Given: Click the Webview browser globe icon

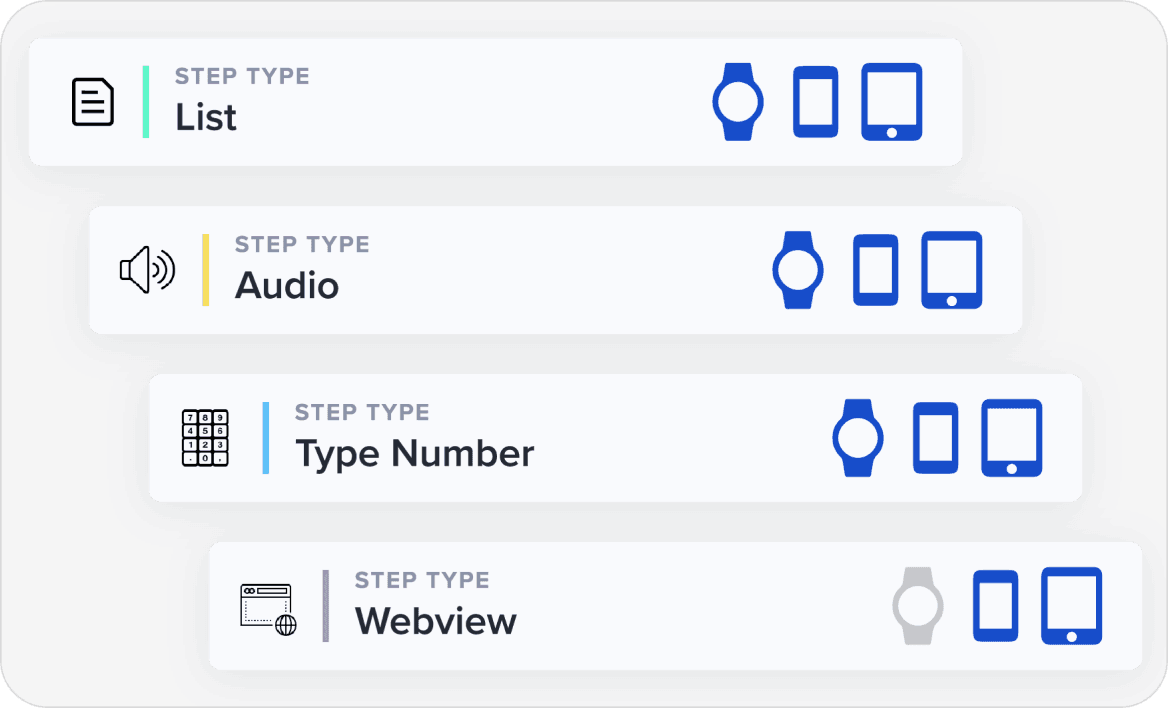Looking at the screenshot, I should click(268, 606).
